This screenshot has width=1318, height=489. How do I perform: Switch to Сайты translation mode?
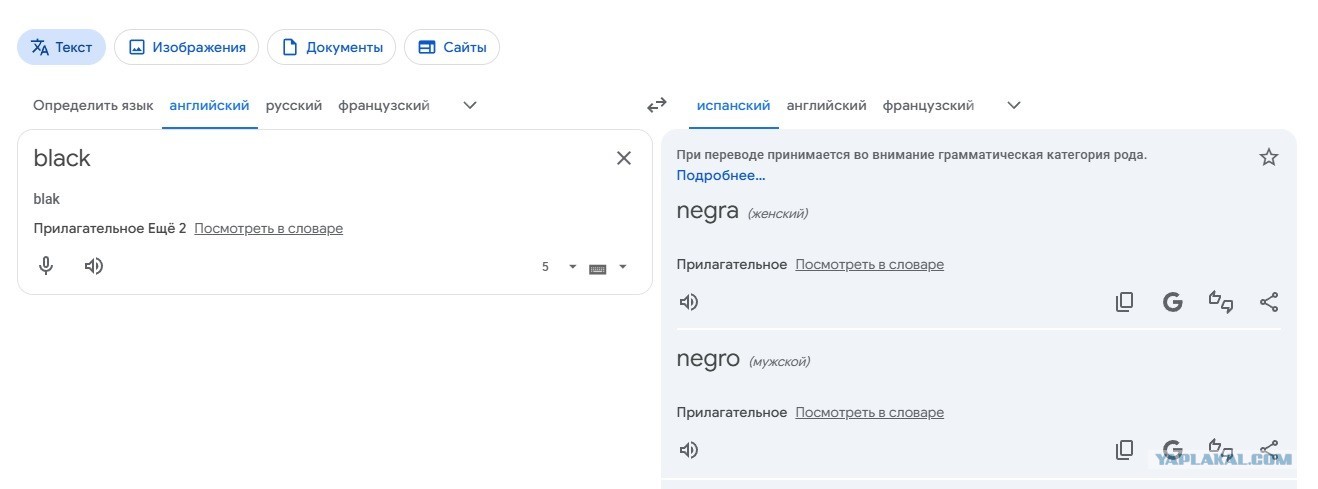click(x=452, y=47)
